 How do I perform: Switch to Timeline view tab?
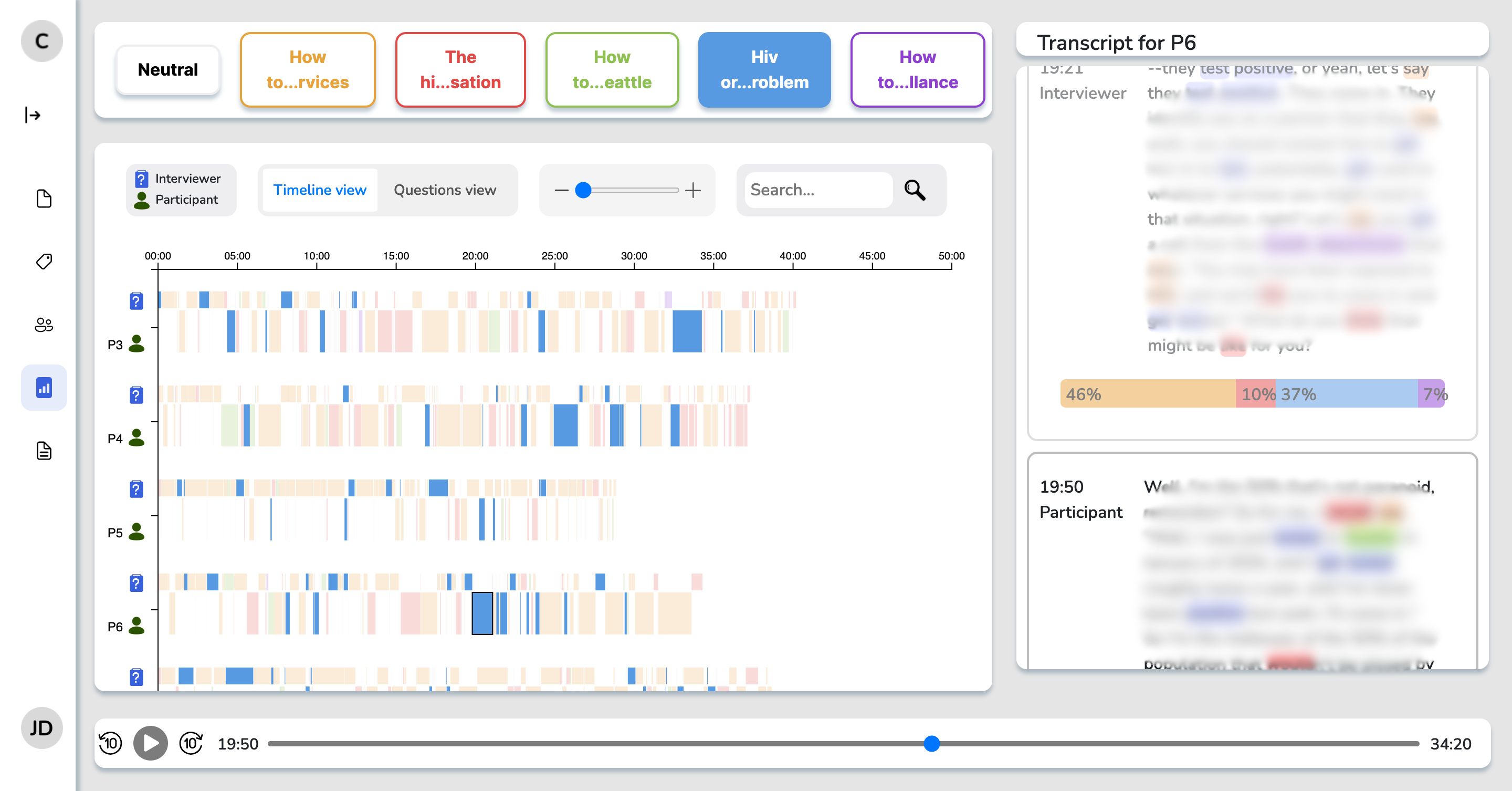point(320,190)
